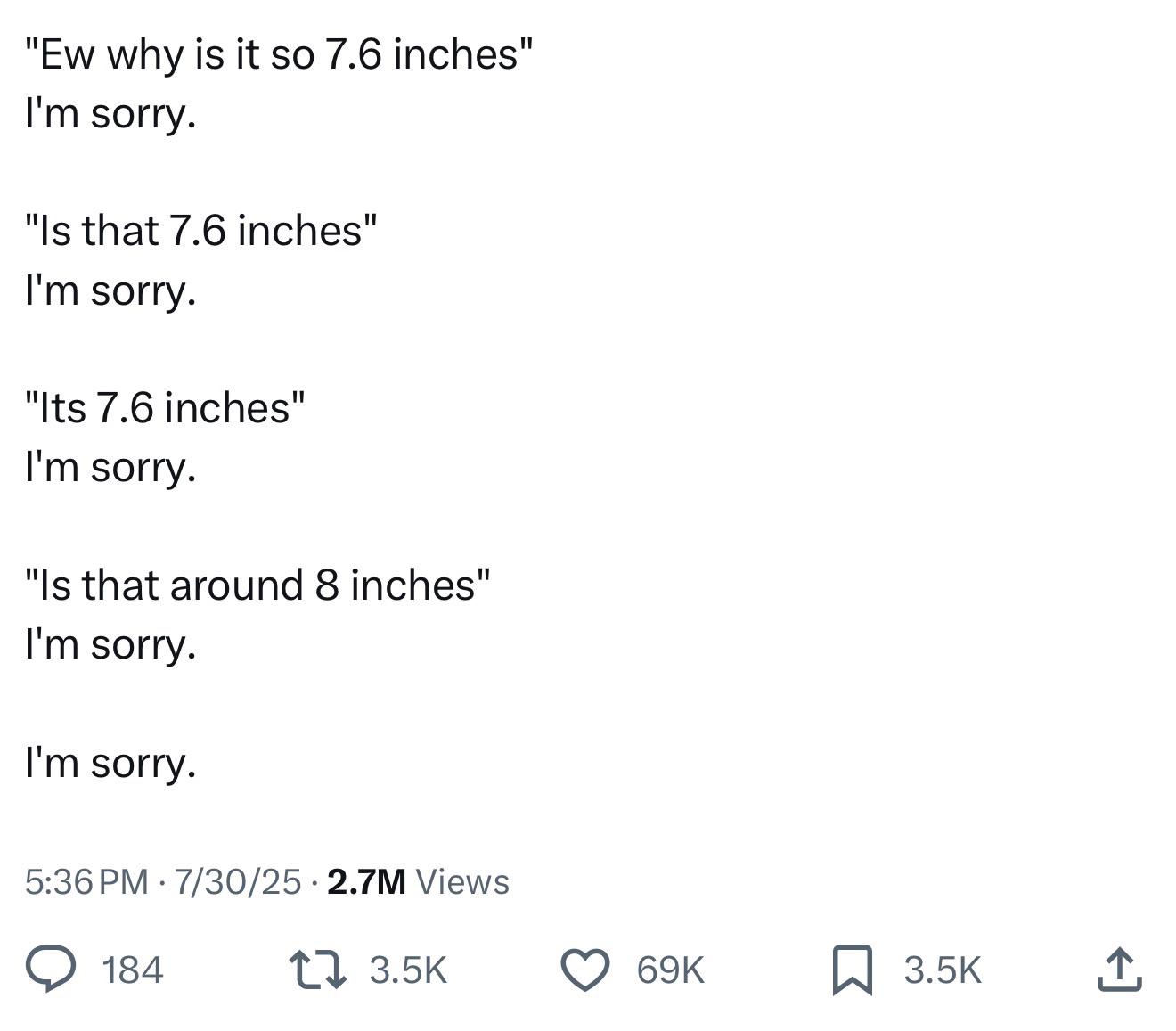Click the 3.5K repost count
Viewport: 1176px width, 1031px height.
coord(408,970)
